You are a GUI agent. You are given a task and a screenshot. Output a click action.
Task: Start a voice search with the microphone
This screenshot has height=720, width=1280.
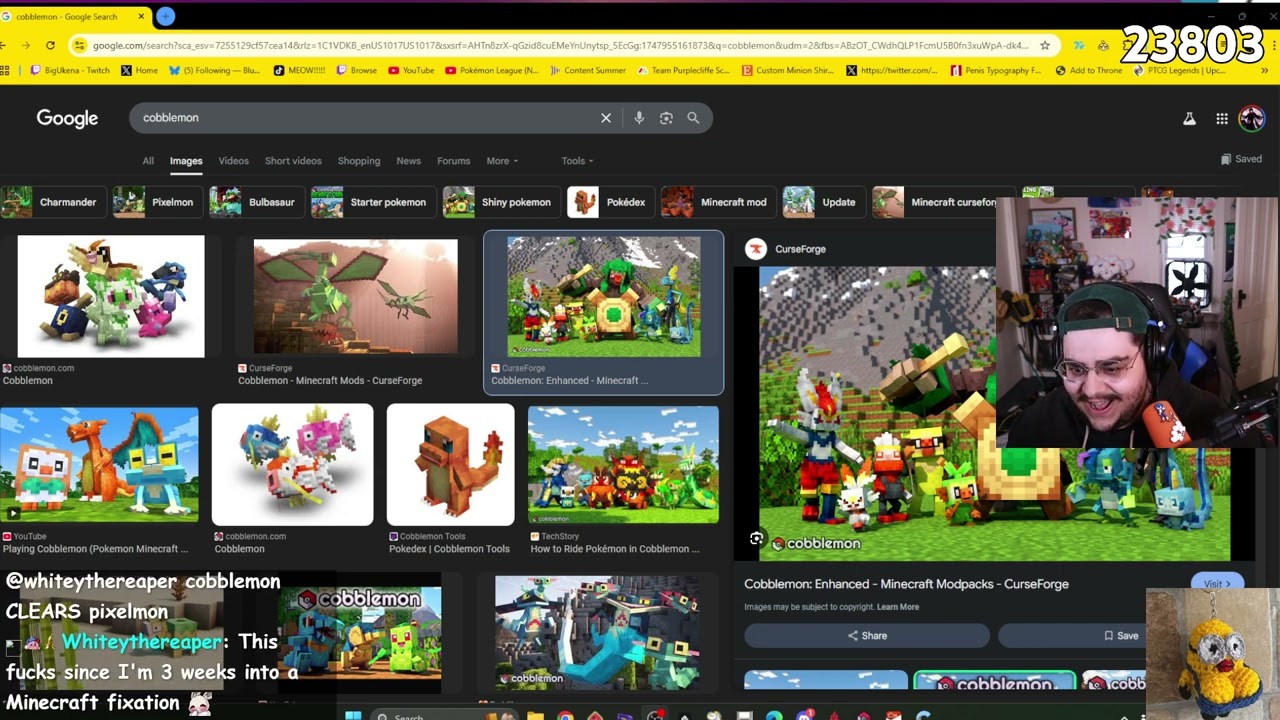point(639,118)
